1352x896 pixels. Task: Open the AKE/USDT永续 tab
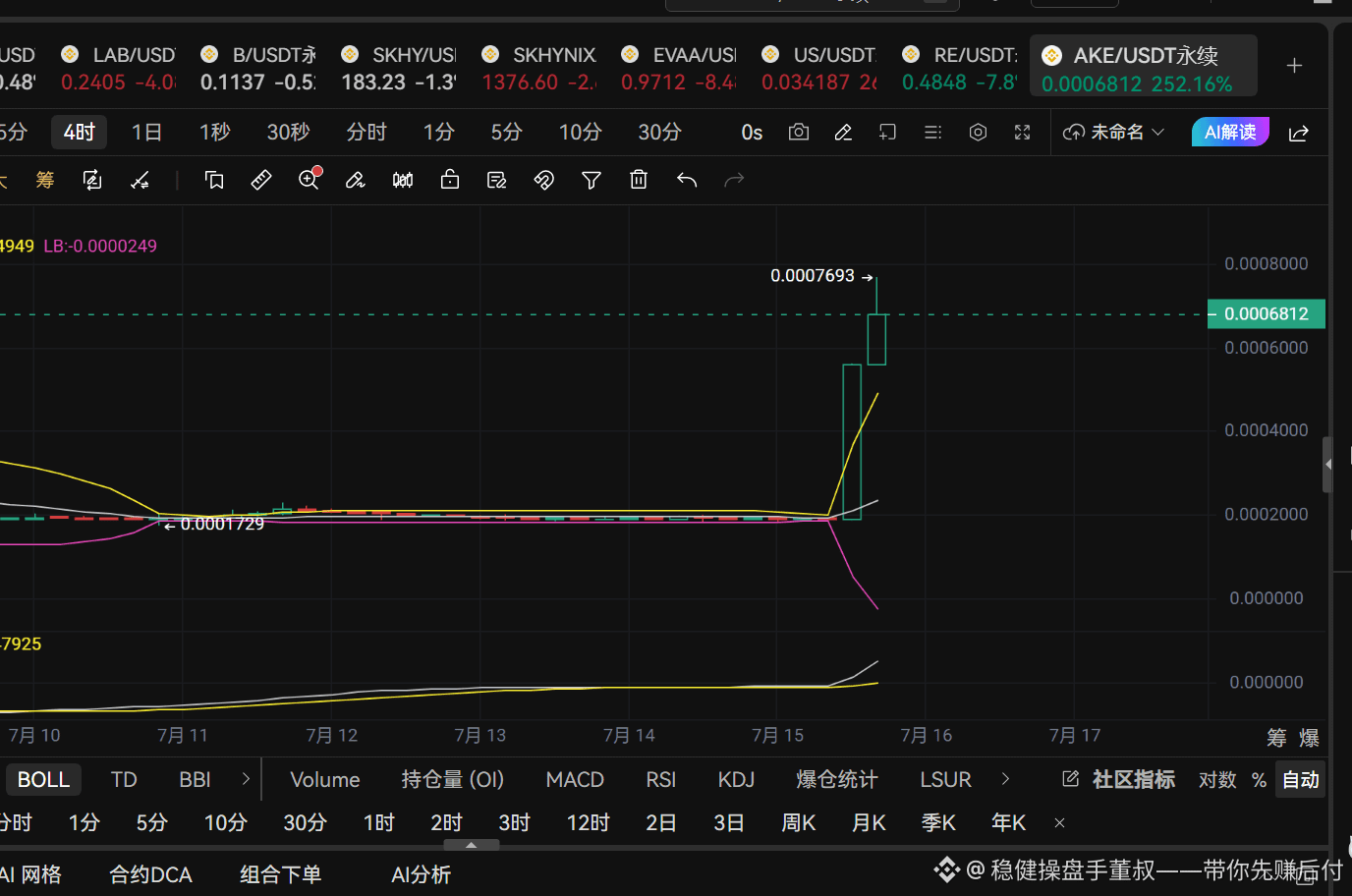pos(1144,66)
